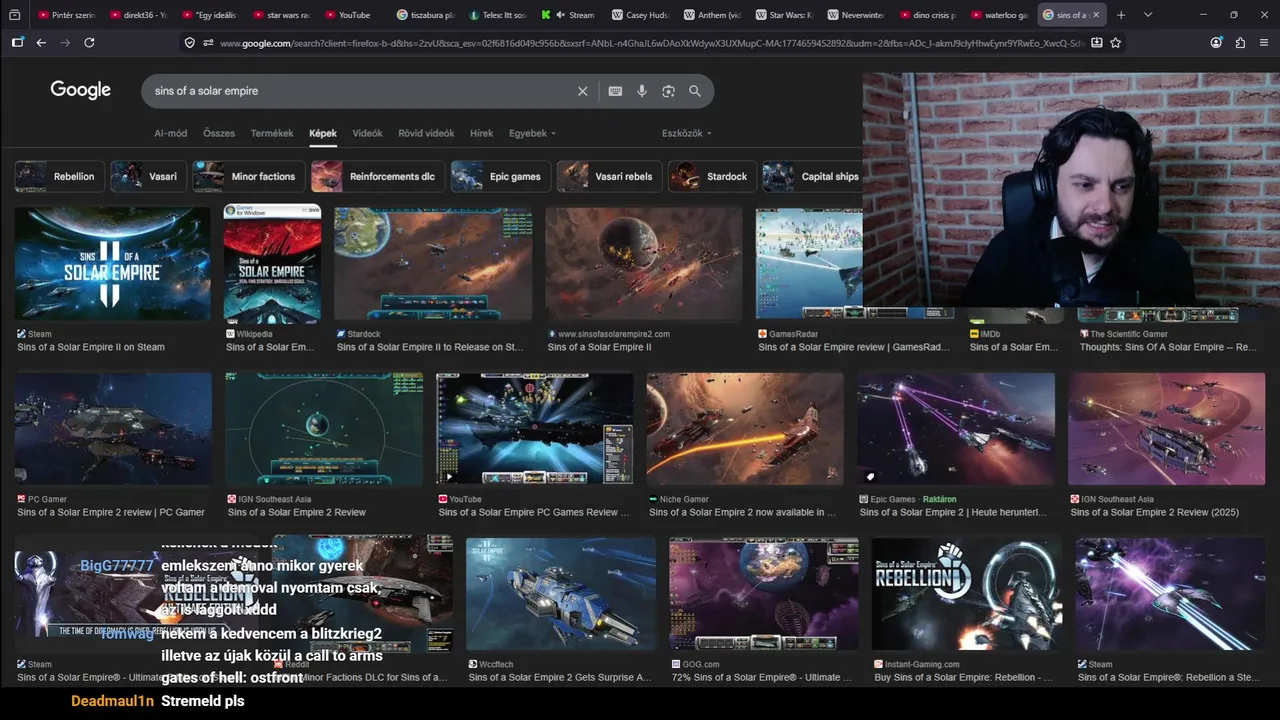Switch to the 'dino crisis' YouTube tab
The image size is (1280, 720).
930,15
